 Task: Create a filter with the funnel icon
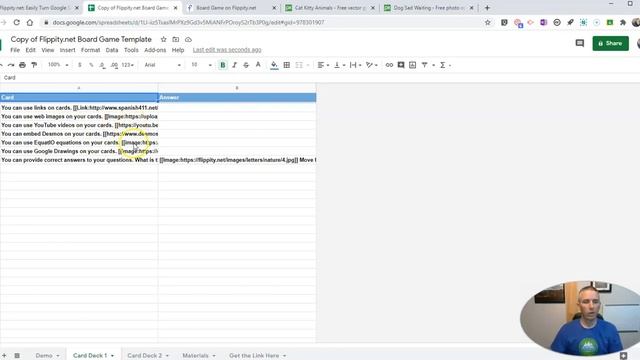(x=424, y=65)
